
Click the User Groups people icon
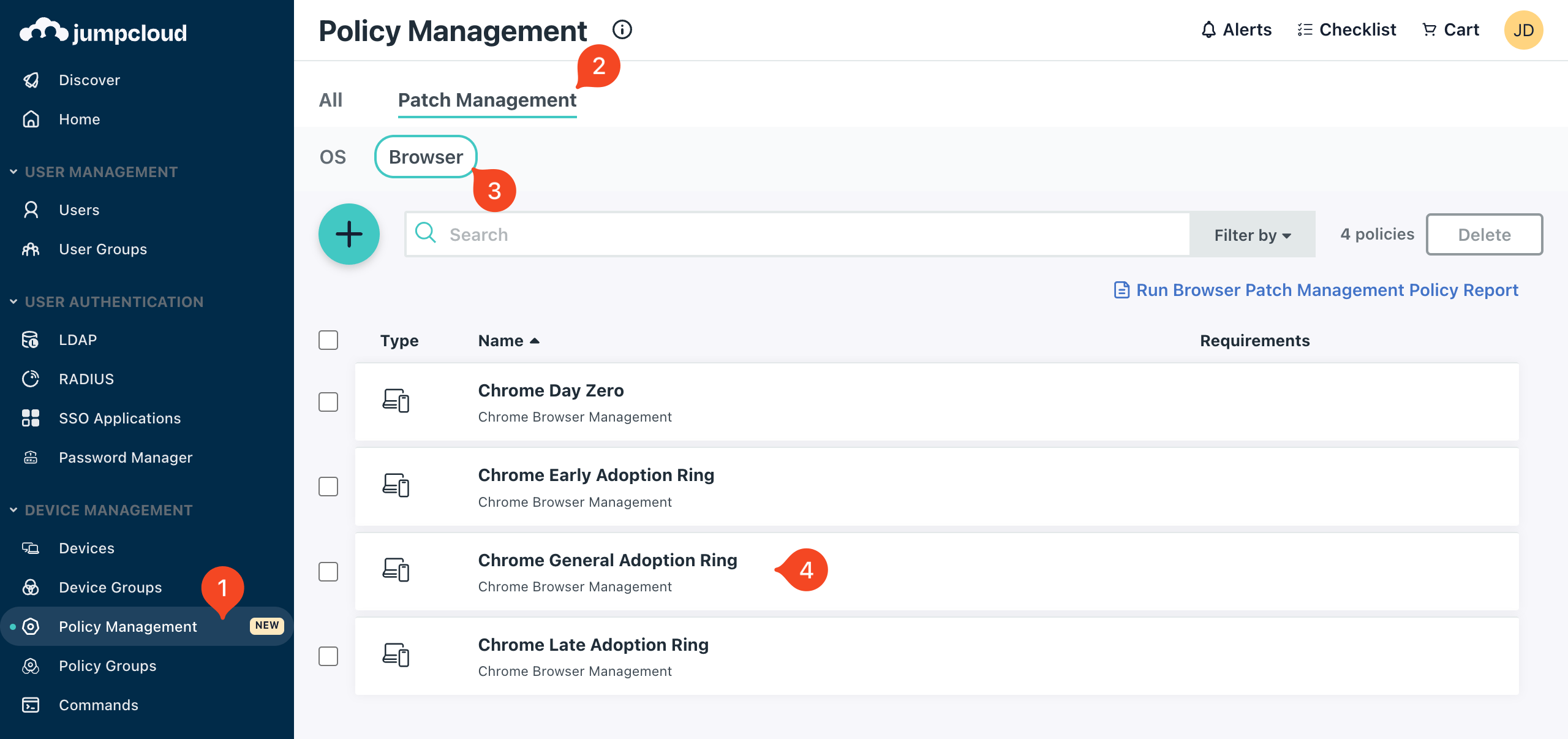tap(31, 249)
